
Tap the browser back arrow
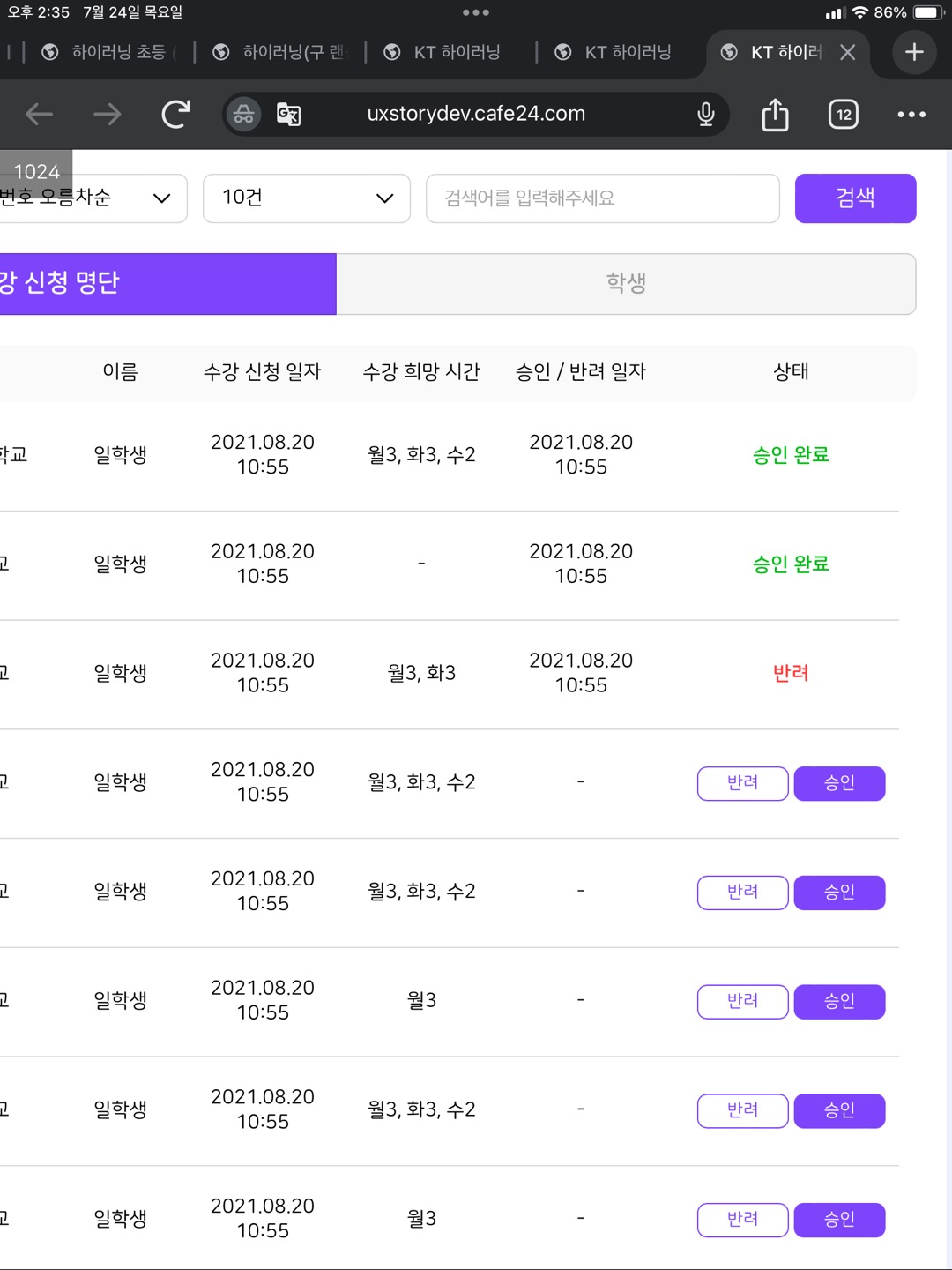[x=40, y=114]
